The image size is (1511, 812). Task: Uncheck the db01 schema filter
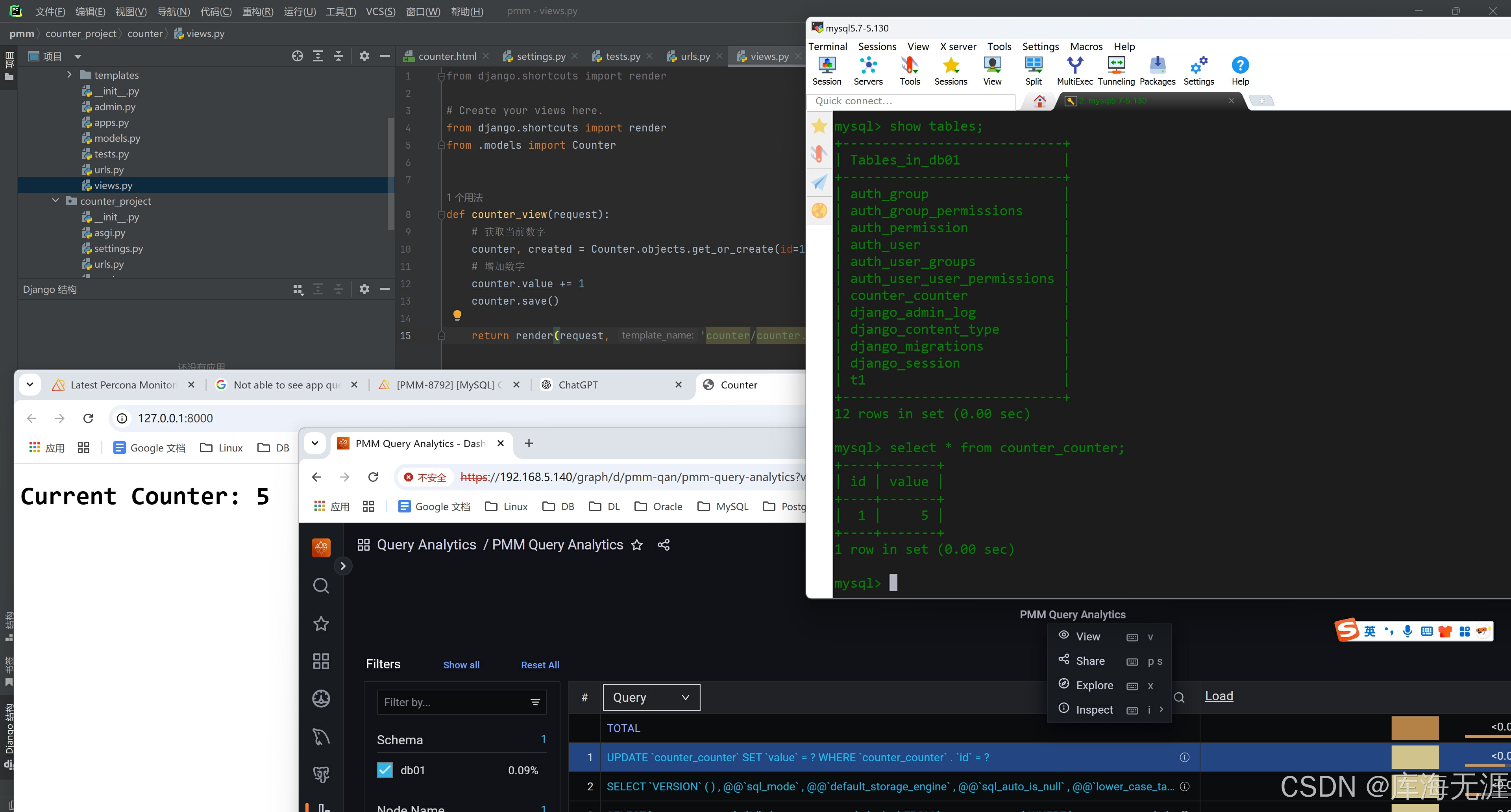click(385, 770)
